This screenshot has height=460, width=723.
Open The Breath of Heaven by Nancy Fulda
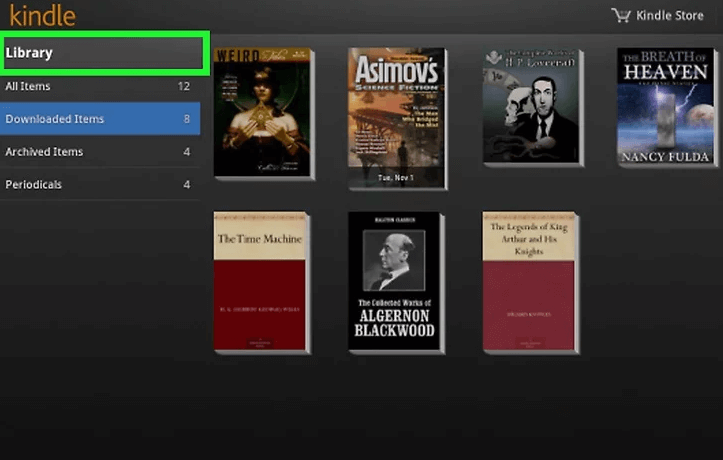[664, 106]
